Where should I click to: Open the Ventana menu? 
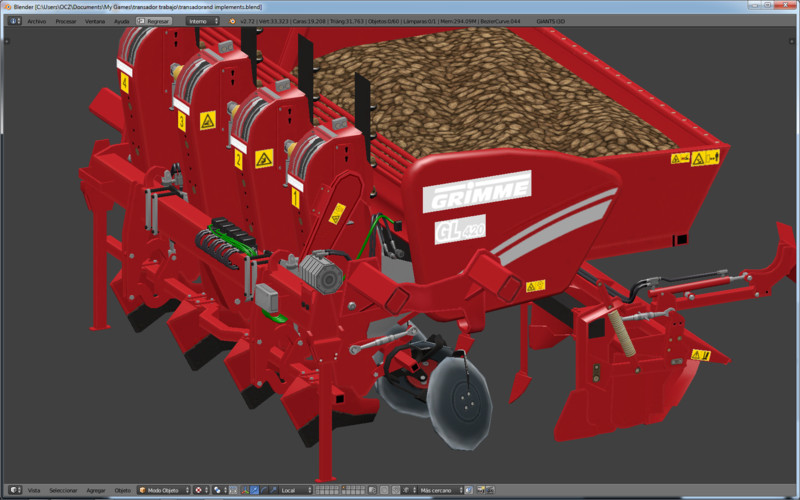94,20
